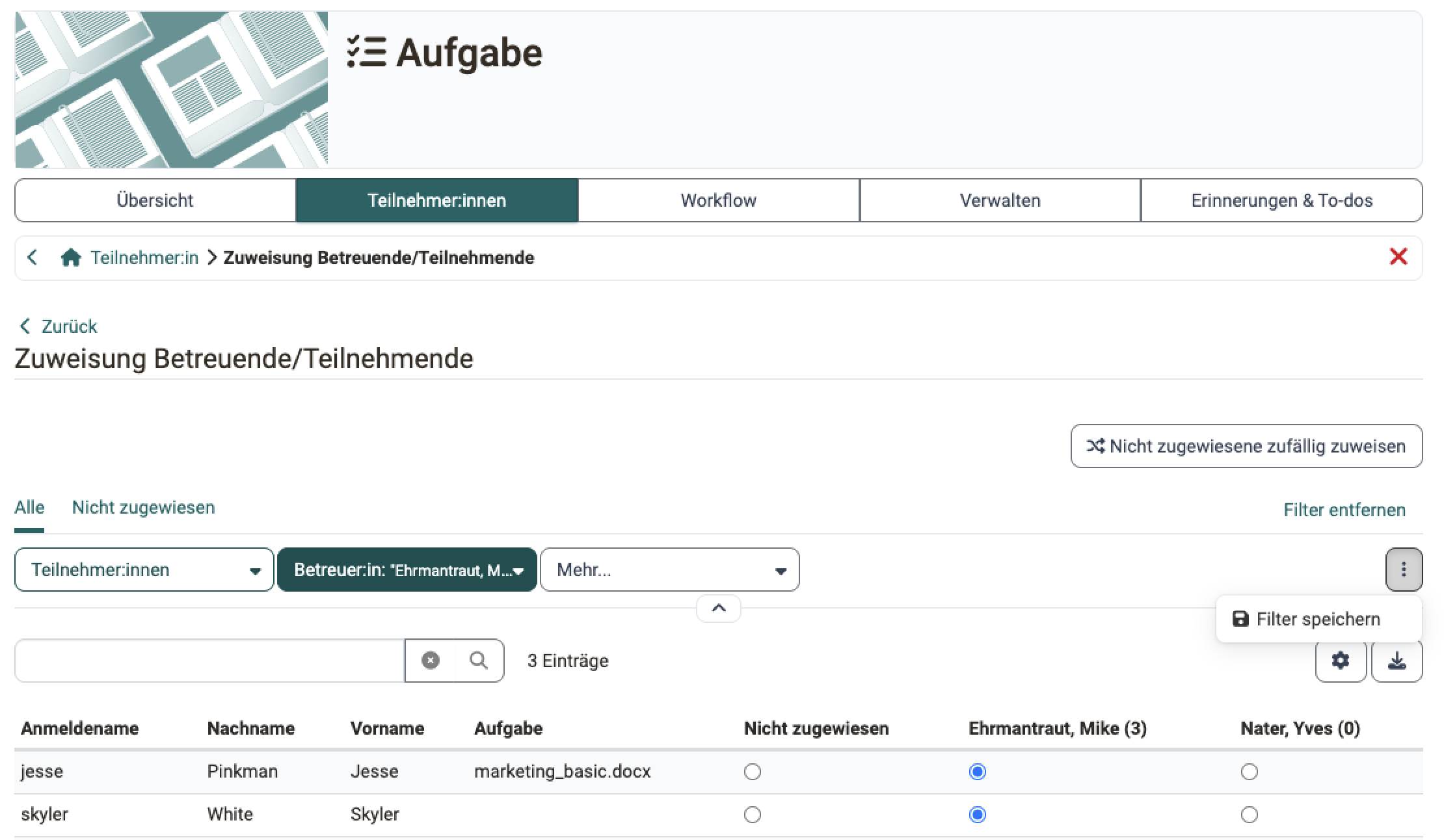Sort by Nachname column header
Viewport: 1444px width, 840px height.
[x=251, y=728]
